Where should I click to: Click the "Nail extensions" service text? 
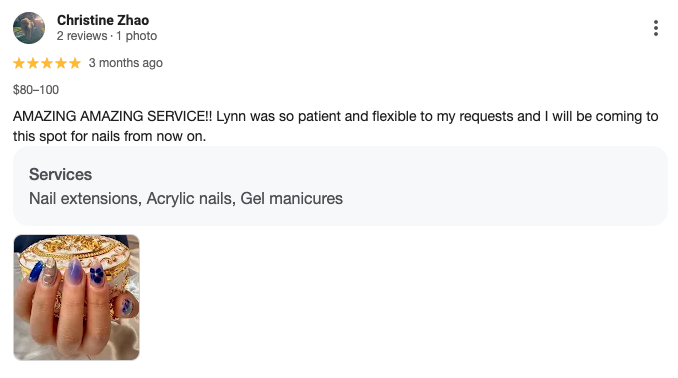coord(83,199)
